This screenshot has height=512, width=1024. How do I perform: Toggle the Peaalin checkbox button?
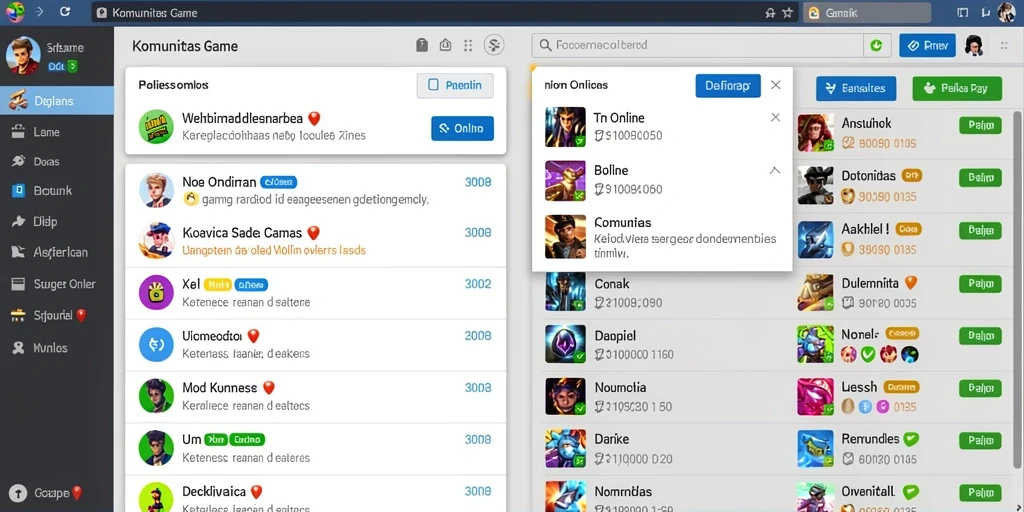pyautogui.click(x=455, y=85)
